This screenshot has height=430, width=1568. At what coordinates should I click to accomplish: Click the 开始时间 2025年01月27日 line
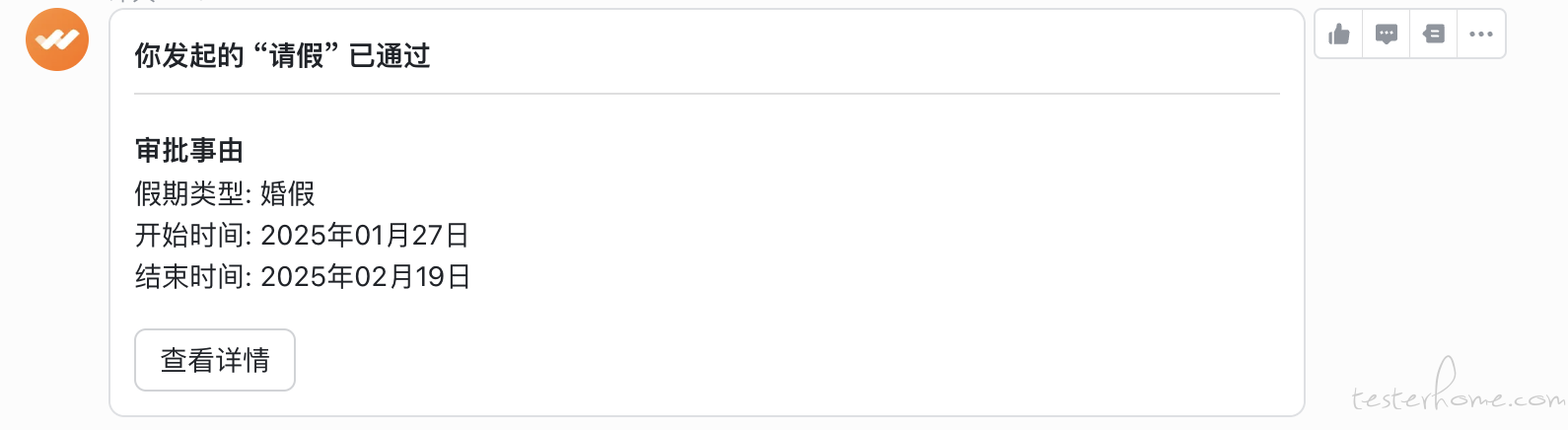pyautogui.click(x=302, y=235)
